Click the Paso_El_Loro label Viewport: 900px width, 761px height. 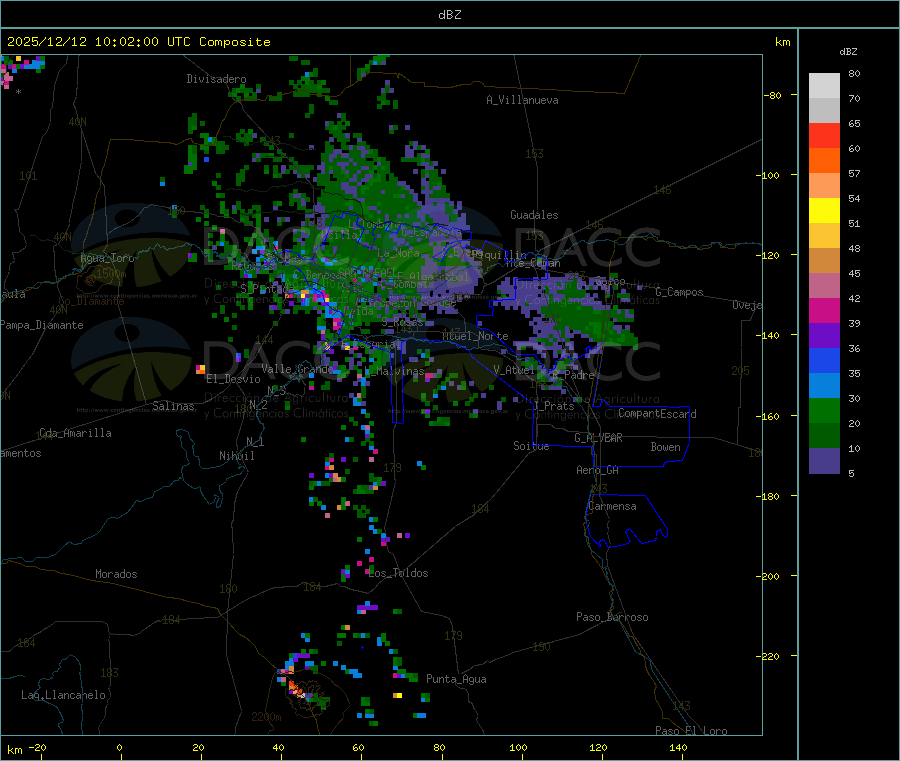(692, 731)
